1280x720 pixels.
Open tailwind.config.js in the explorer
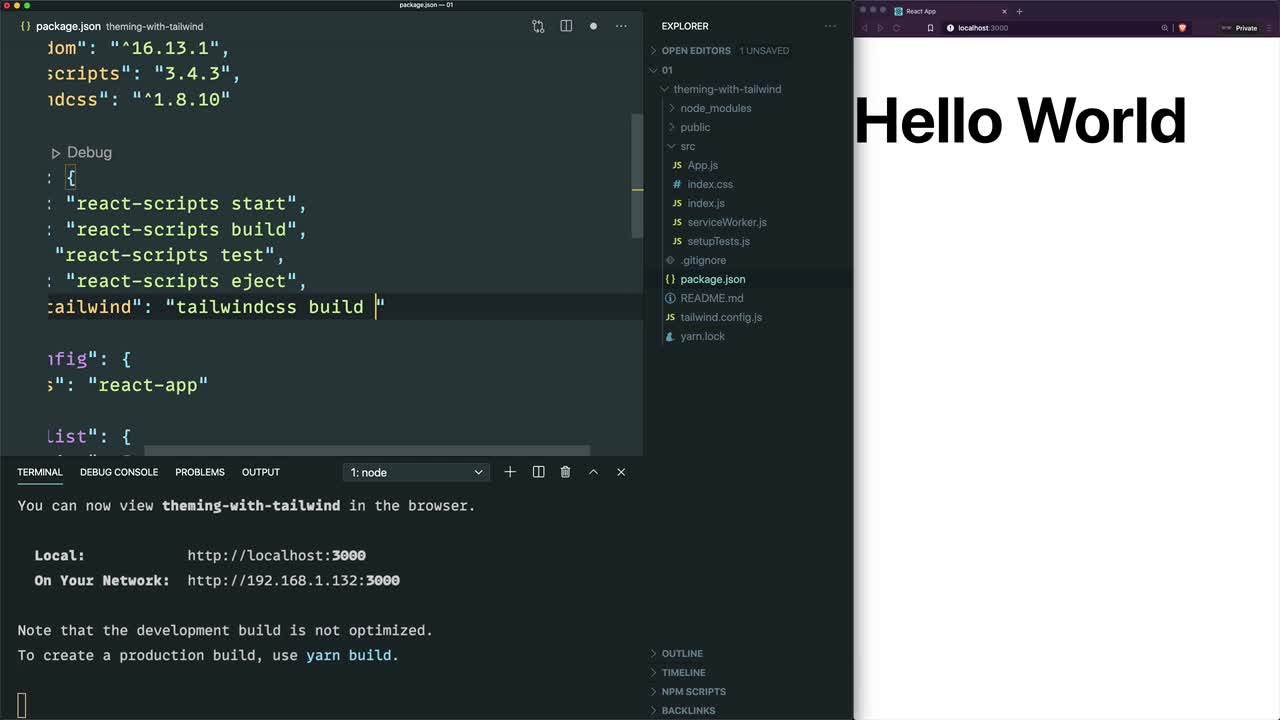tap(720, 317)
